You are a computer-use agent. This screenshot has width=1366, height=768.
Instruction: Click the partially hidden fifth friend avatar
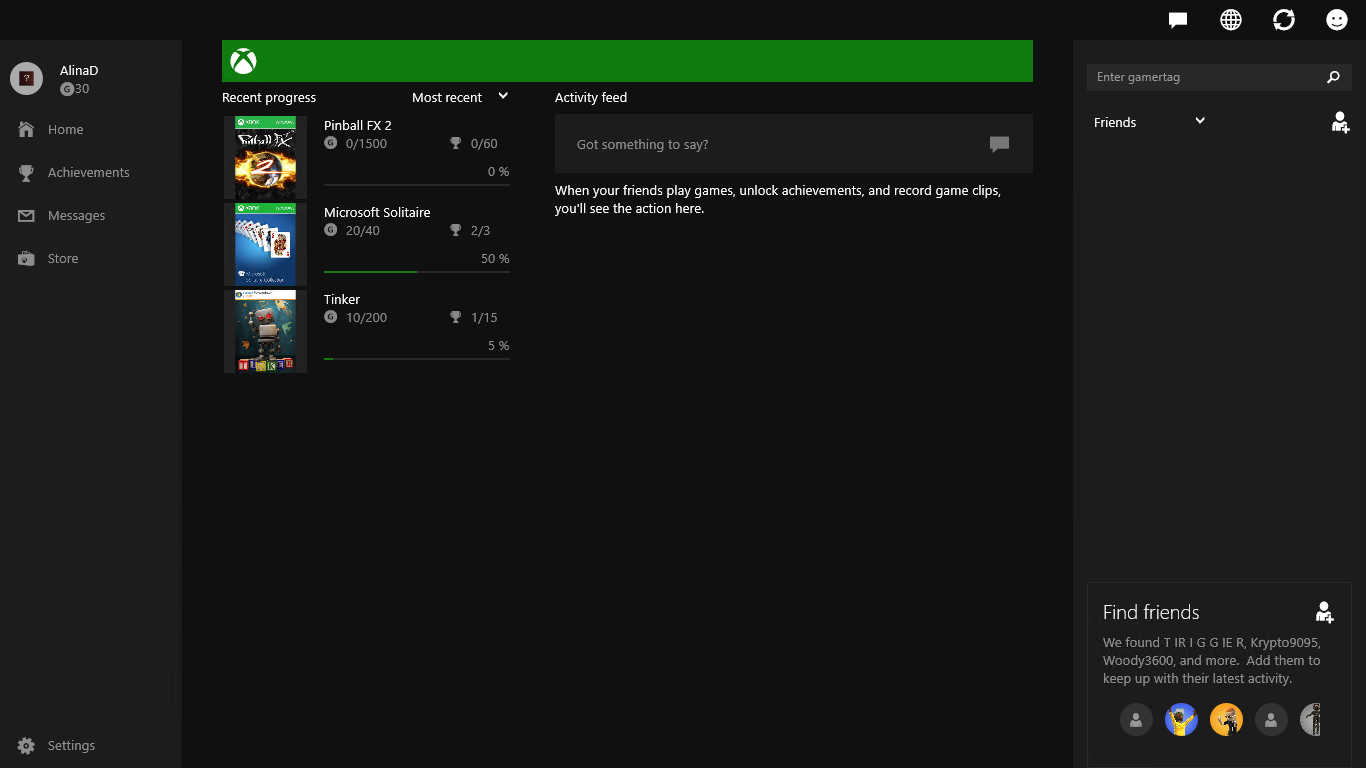click(1311, 719)
